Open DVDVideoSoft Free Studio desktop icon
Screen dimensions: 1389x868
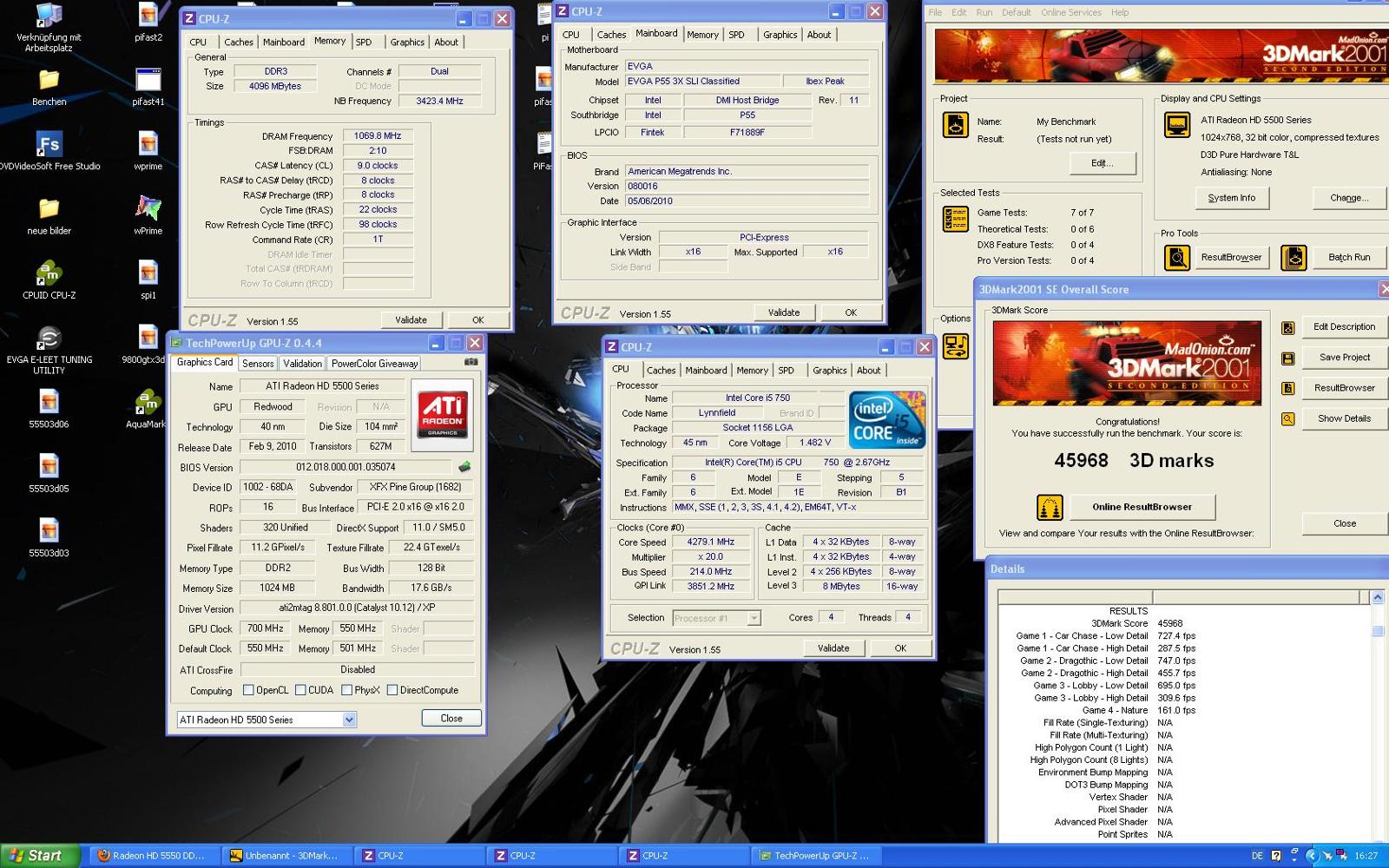tap(49, 144)
